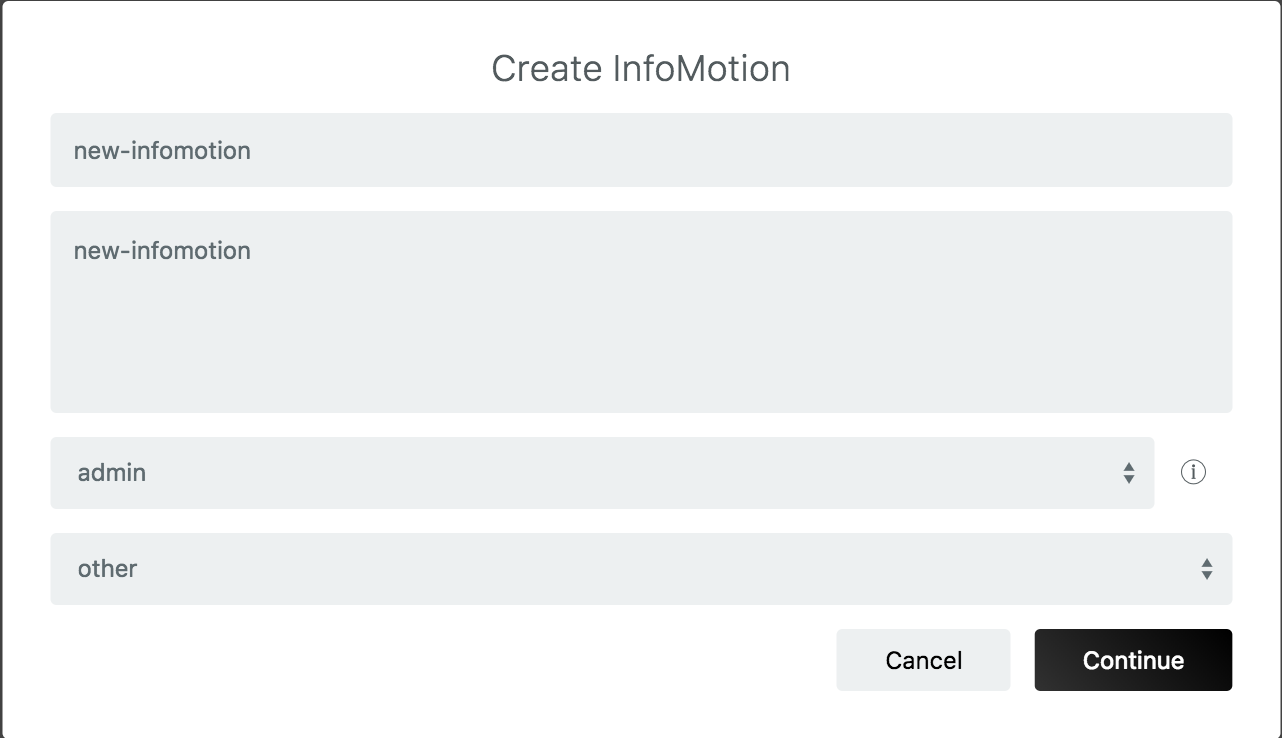The image size is (1282, 738).
Task: Expand the other category dropdown
Action: coord(641,569)
